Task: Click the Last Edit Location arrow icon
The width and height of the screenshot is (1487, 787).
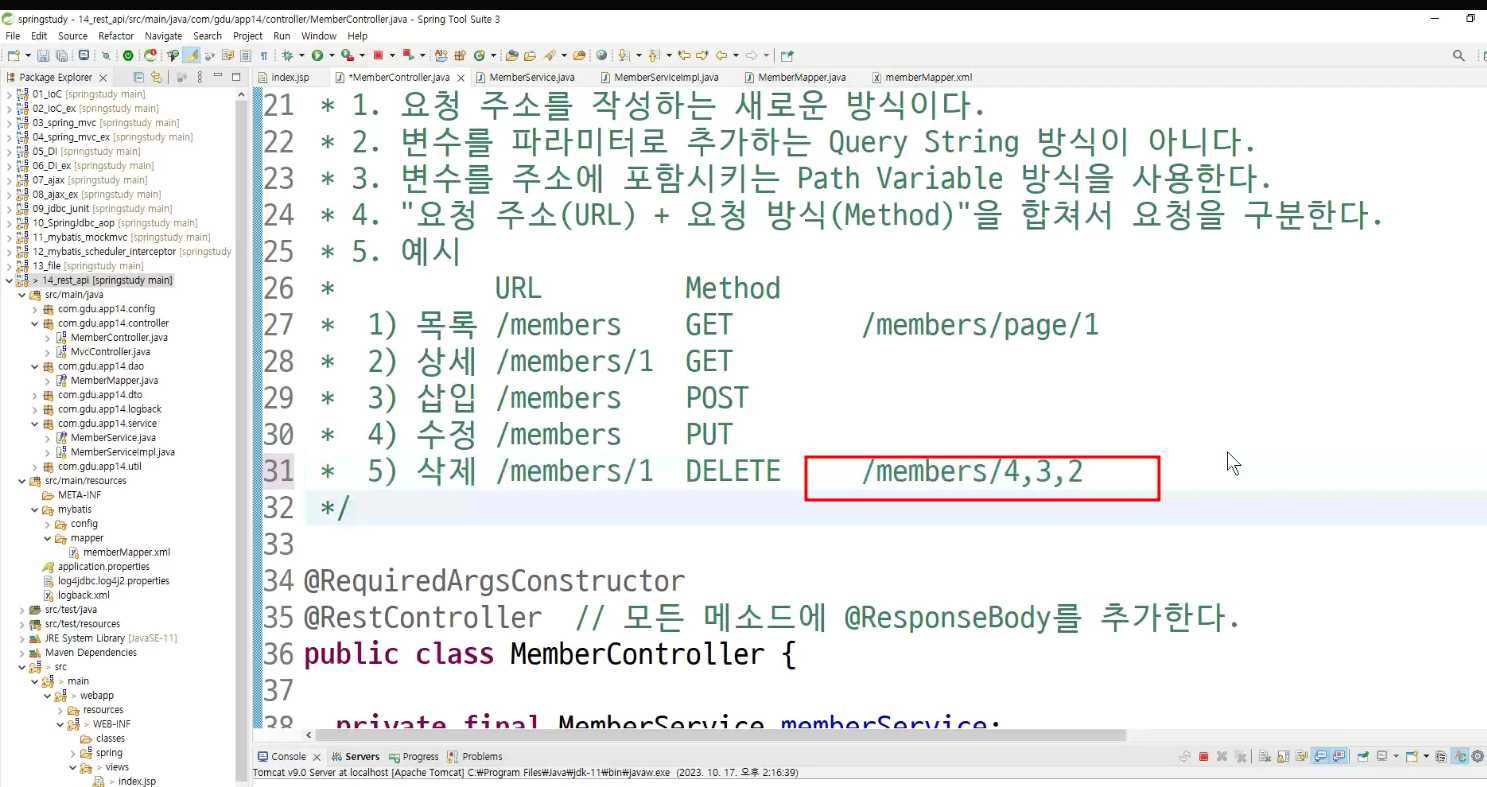Action: point(683,55)
